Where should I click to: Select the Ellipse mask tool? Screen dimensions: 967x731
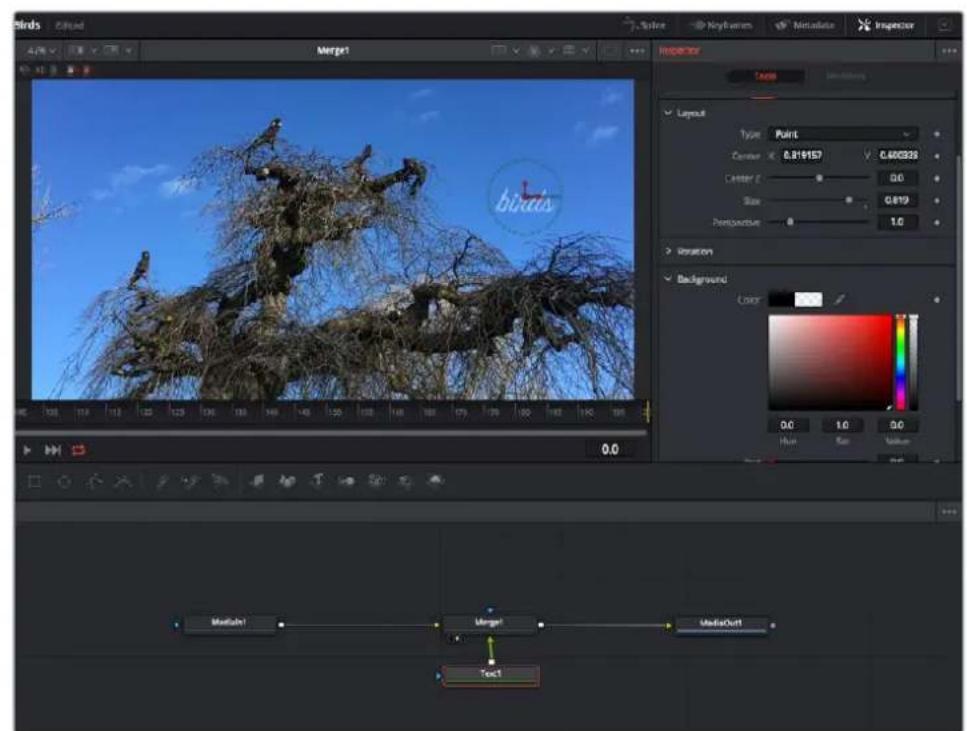point(64,481)
